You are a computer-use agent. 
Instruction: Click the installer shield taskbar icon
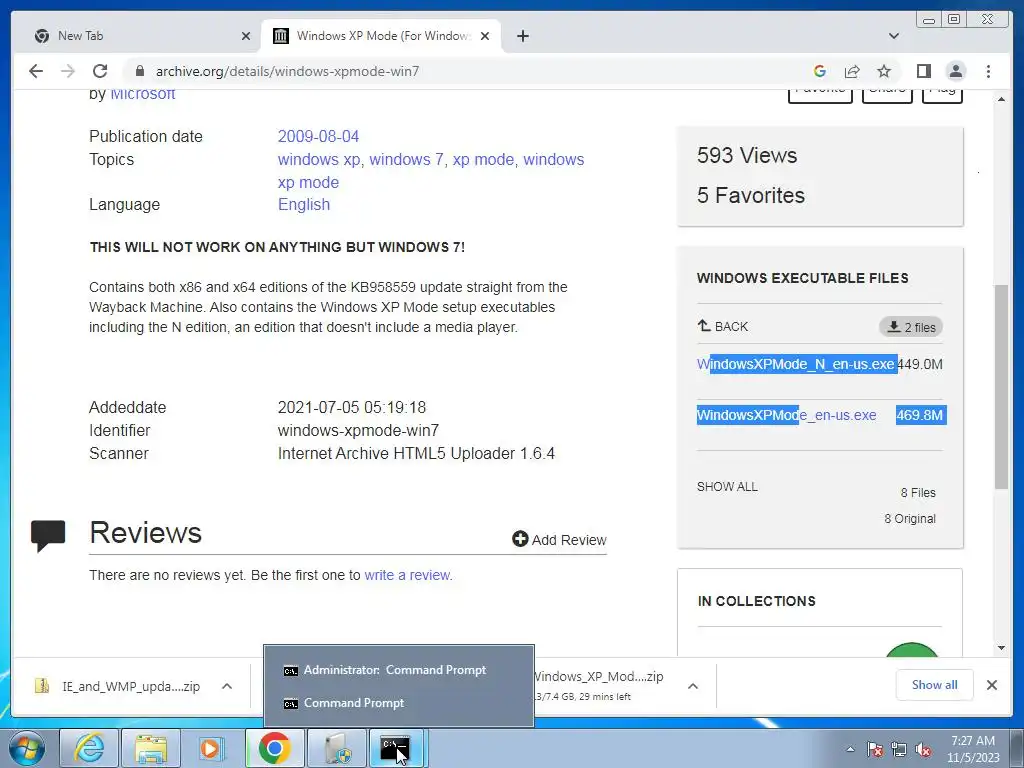336,748
